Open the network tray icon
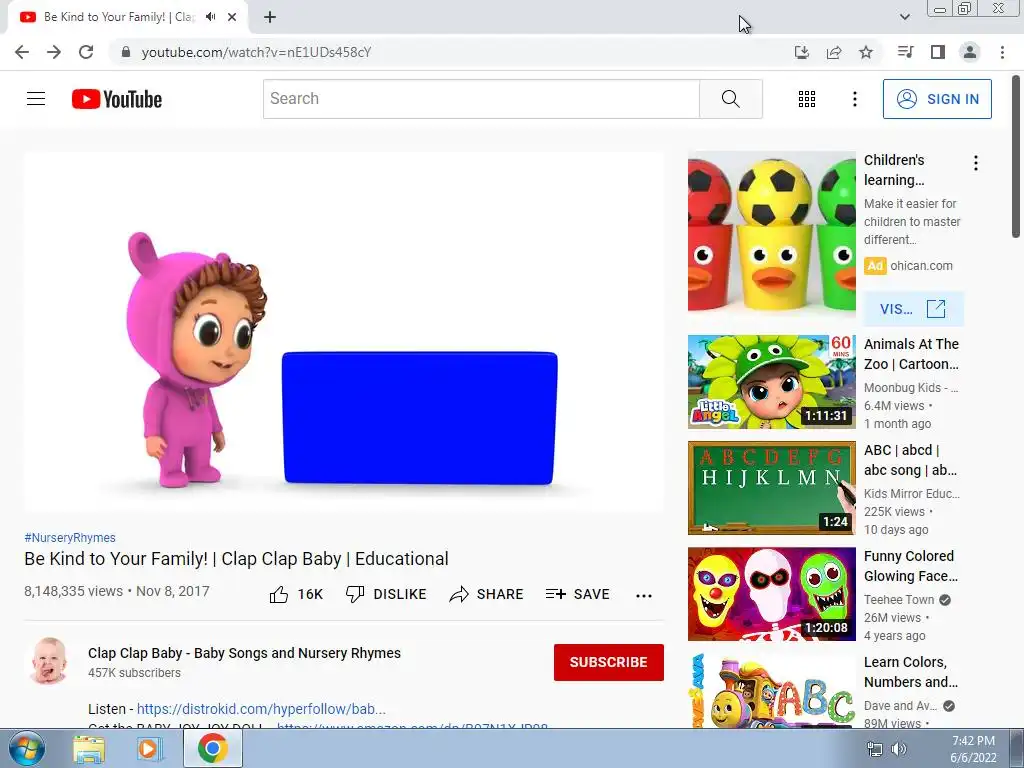The height and width of the screenshot is (768, 1024). click(x=874, y=749)
